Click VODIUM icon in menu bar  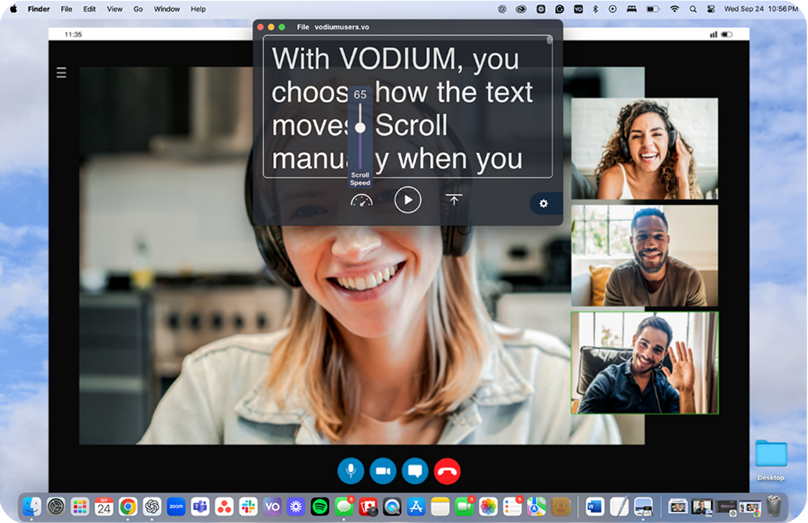point(578,9)
